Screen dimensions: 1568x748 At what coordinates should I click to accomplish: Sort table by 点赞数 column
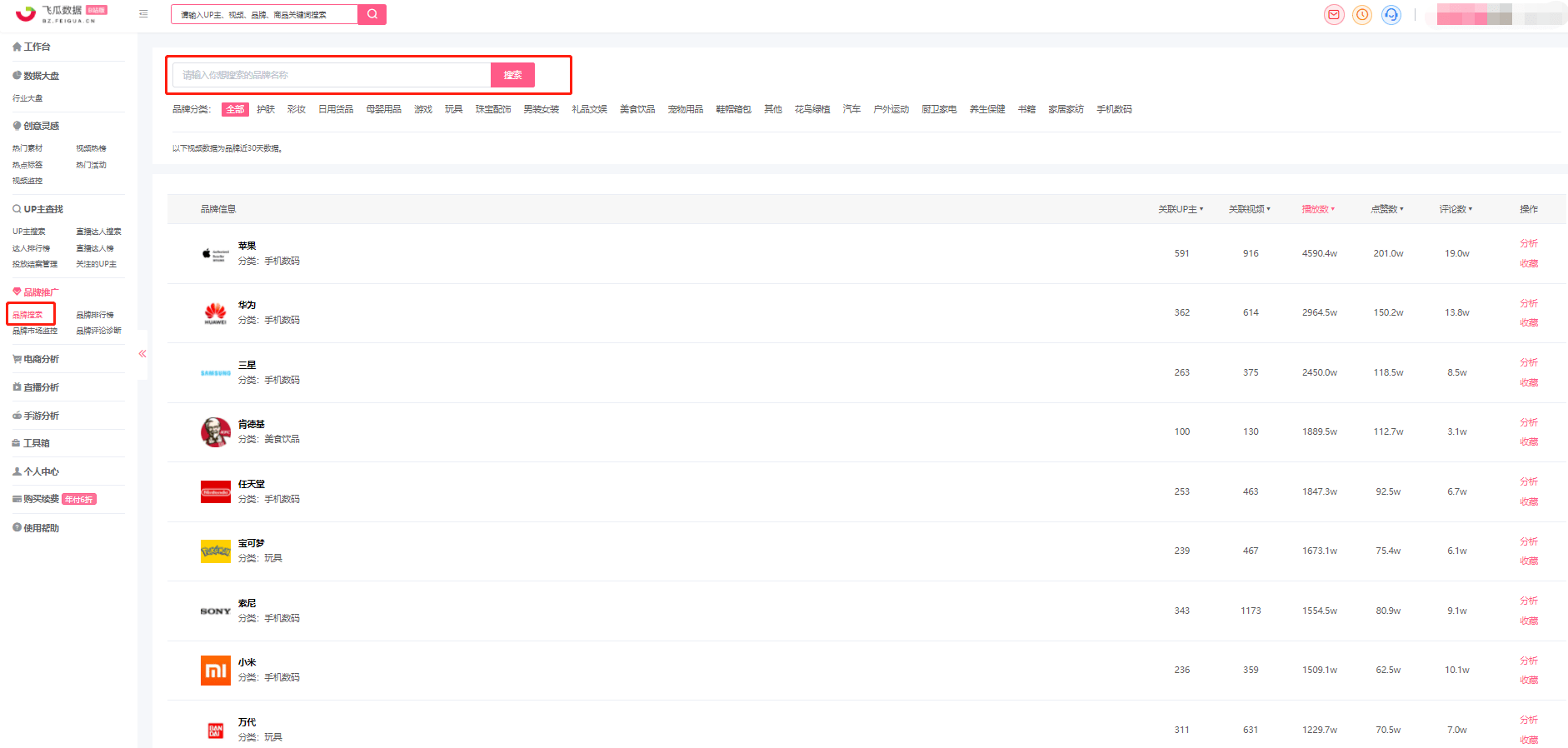tap(1387, 209)
